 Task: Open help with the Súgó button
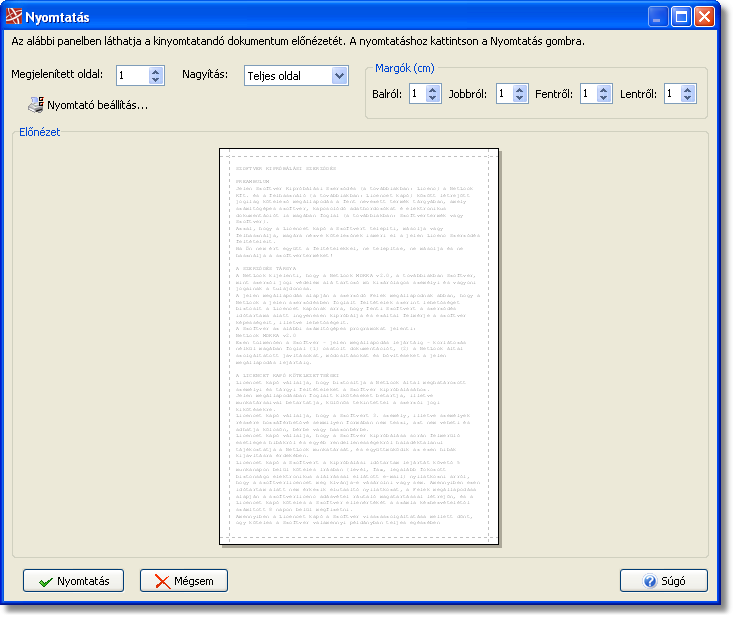click(x=664, y=581)
